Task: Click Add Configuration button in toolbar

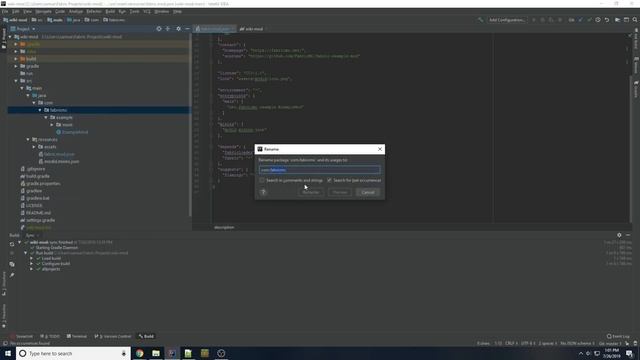Action: coord(507,20)
